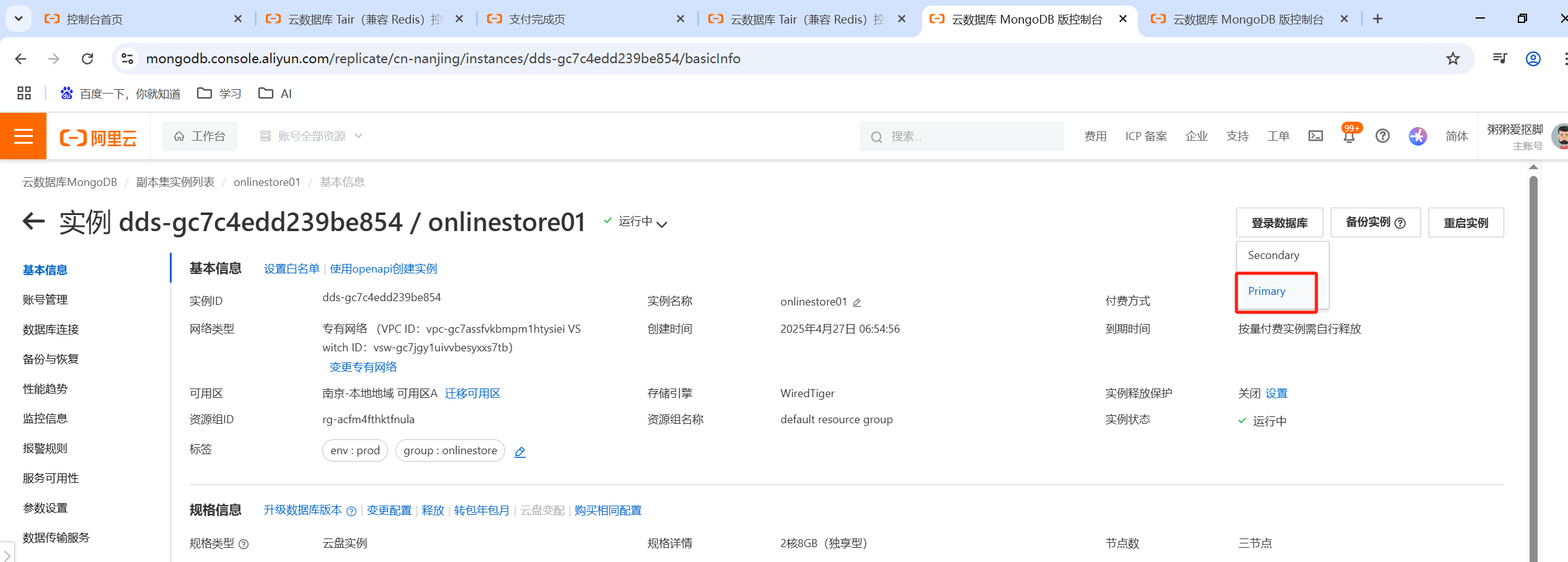
Task: Open 账号管理 in the sidebar
Action: [45, 299]
